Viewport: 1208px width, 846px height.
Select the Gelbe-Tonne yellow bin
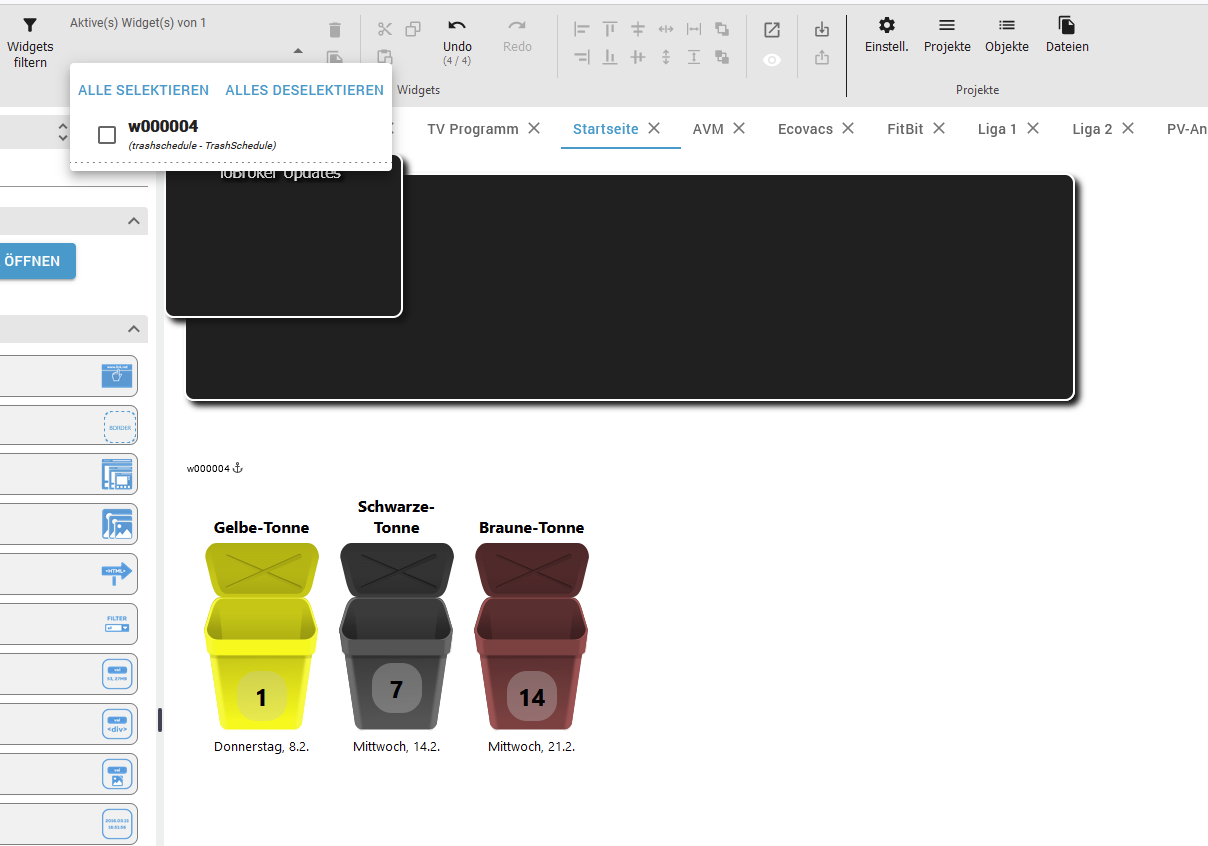tap(261, 636)
